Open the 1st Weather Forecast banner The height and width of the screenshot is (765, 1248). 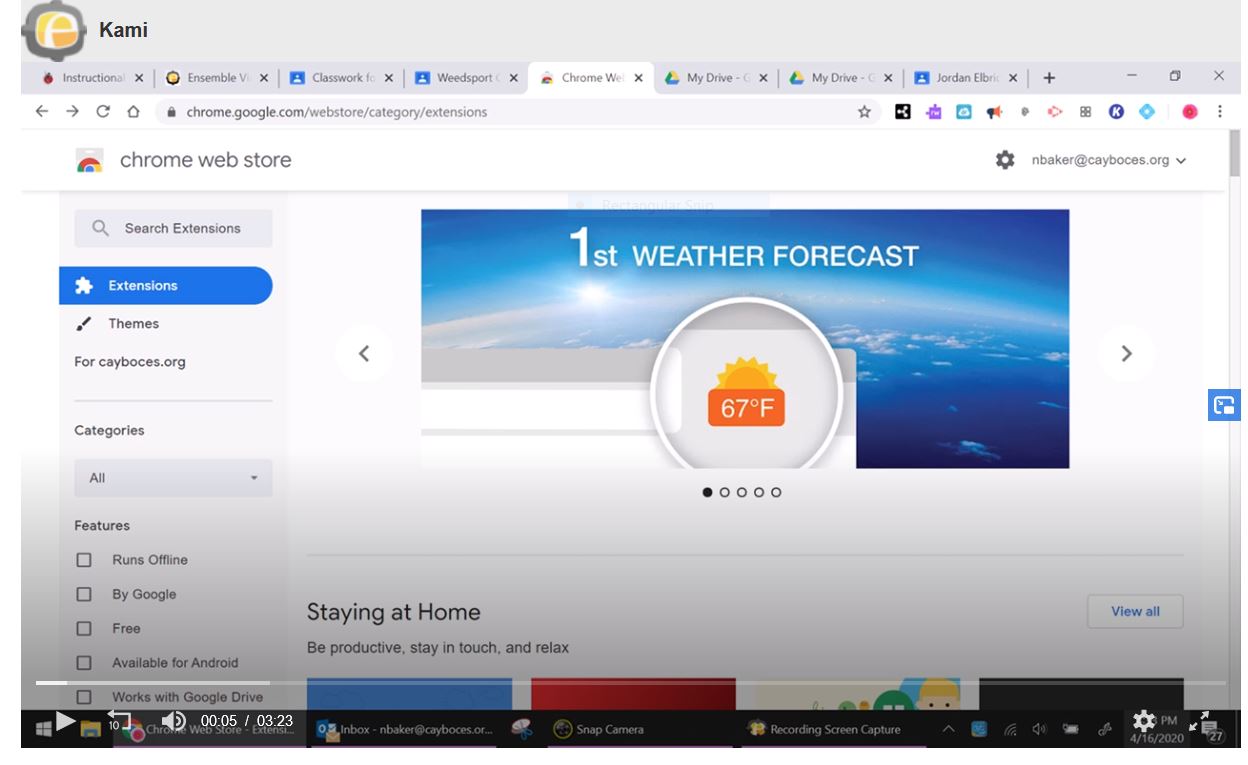point(745,338)
